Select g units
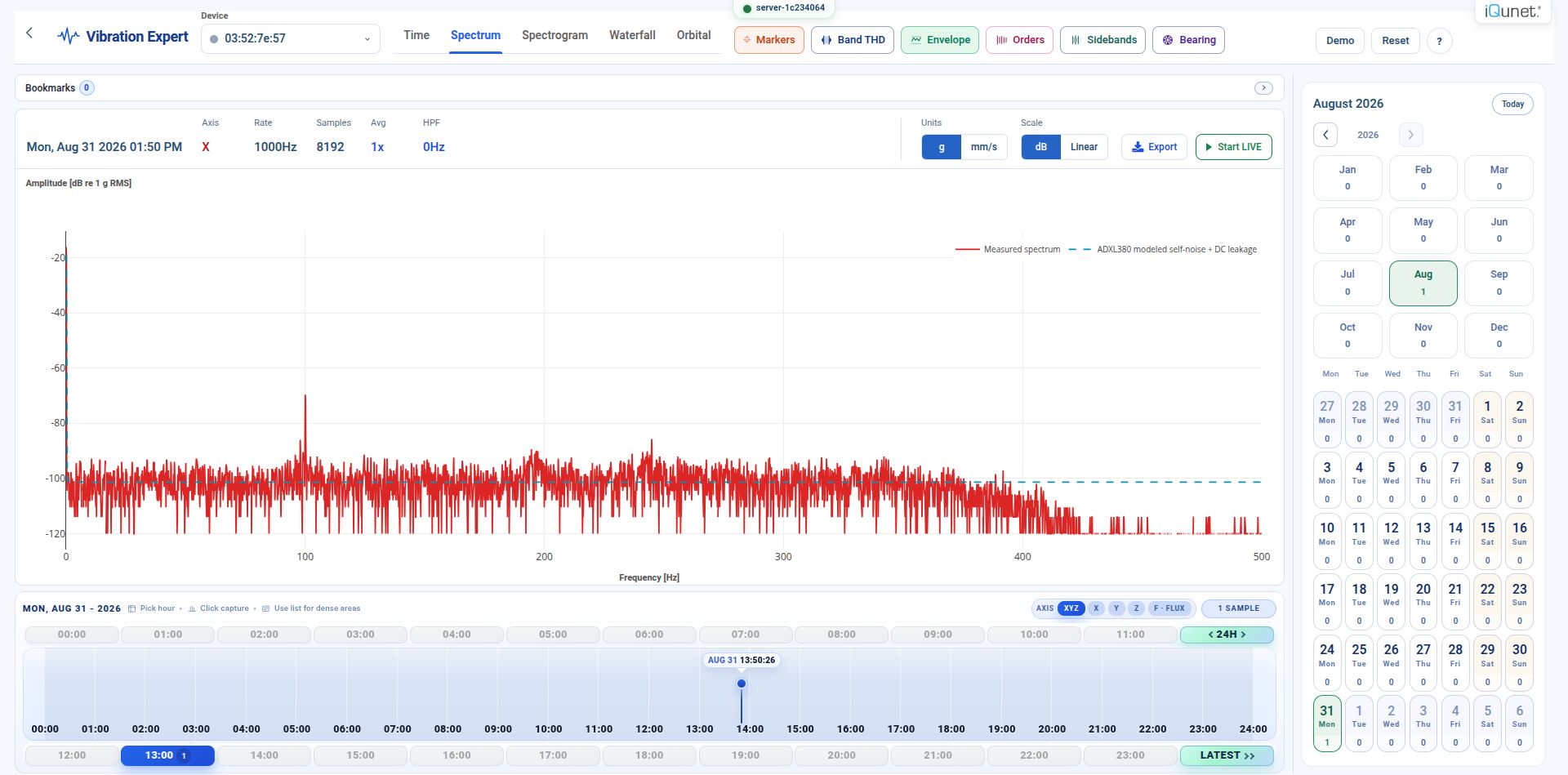1568x775 pixels. [x=942, y=147]
